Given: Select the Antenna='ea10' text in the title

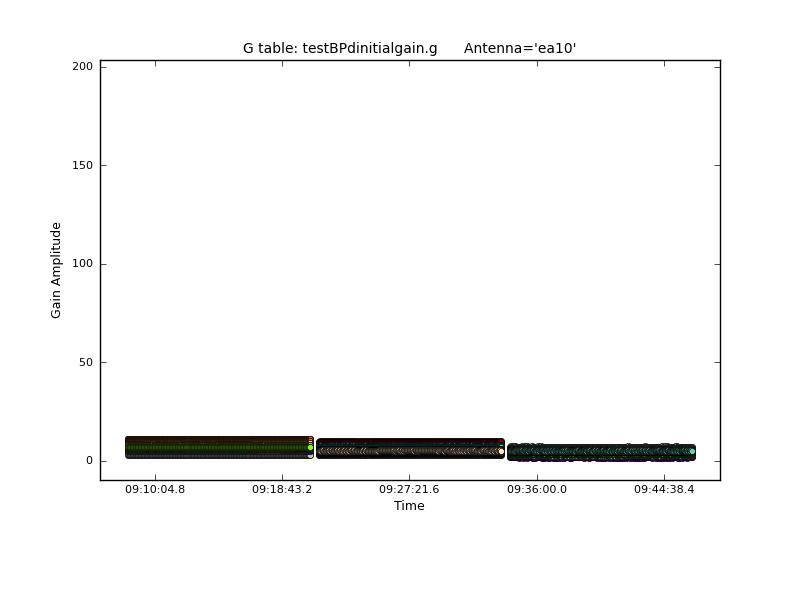Looking at the screenshot, I should [520, 48].
